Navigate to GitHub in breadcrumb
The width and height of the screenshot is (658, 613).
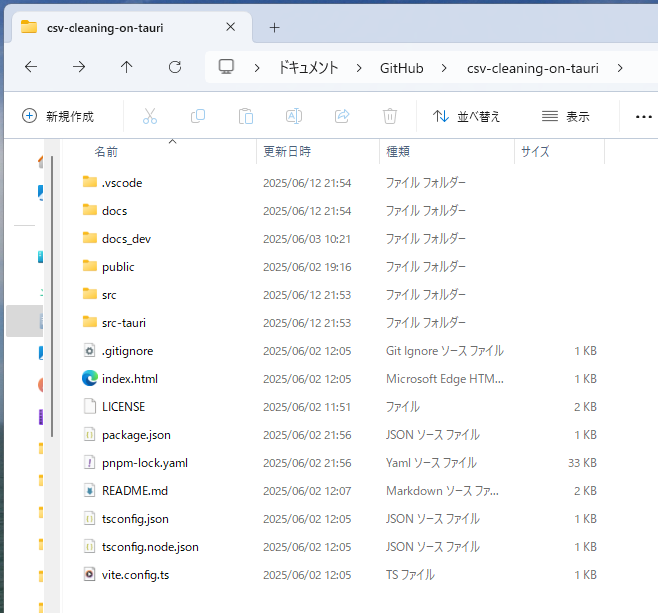pos(402,68)
